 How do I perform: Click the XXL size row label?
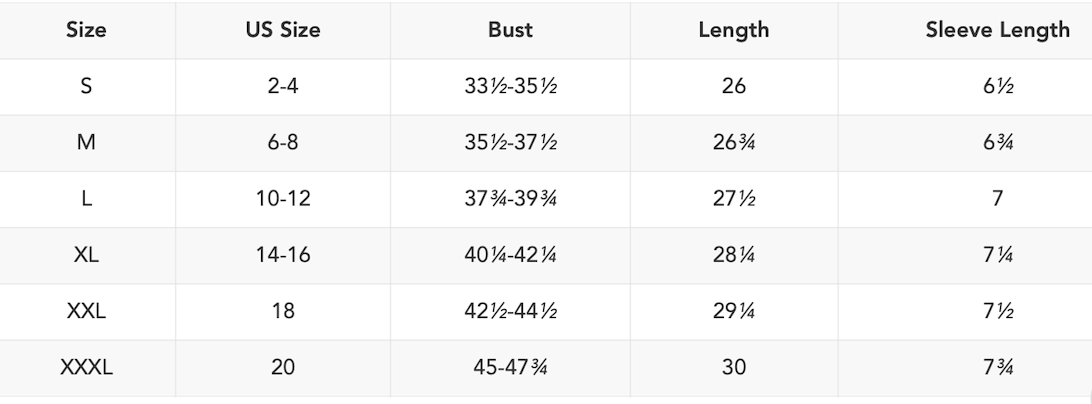(x=86, y=311)
